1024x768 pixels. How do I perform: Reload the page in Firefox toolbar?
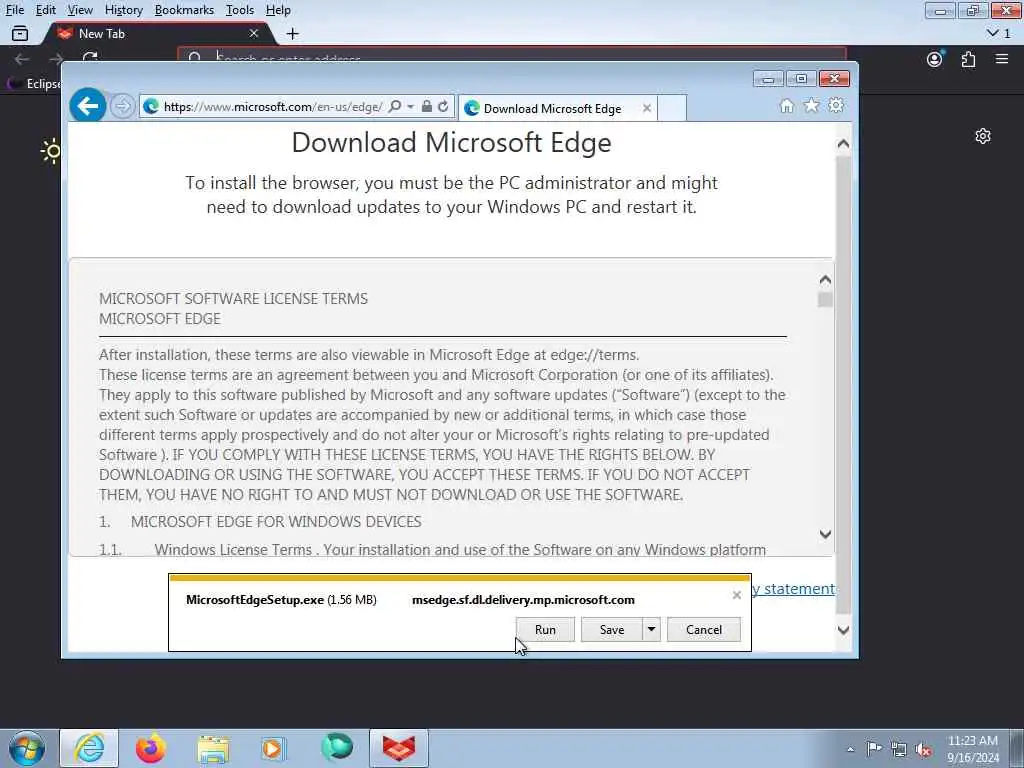90,58
